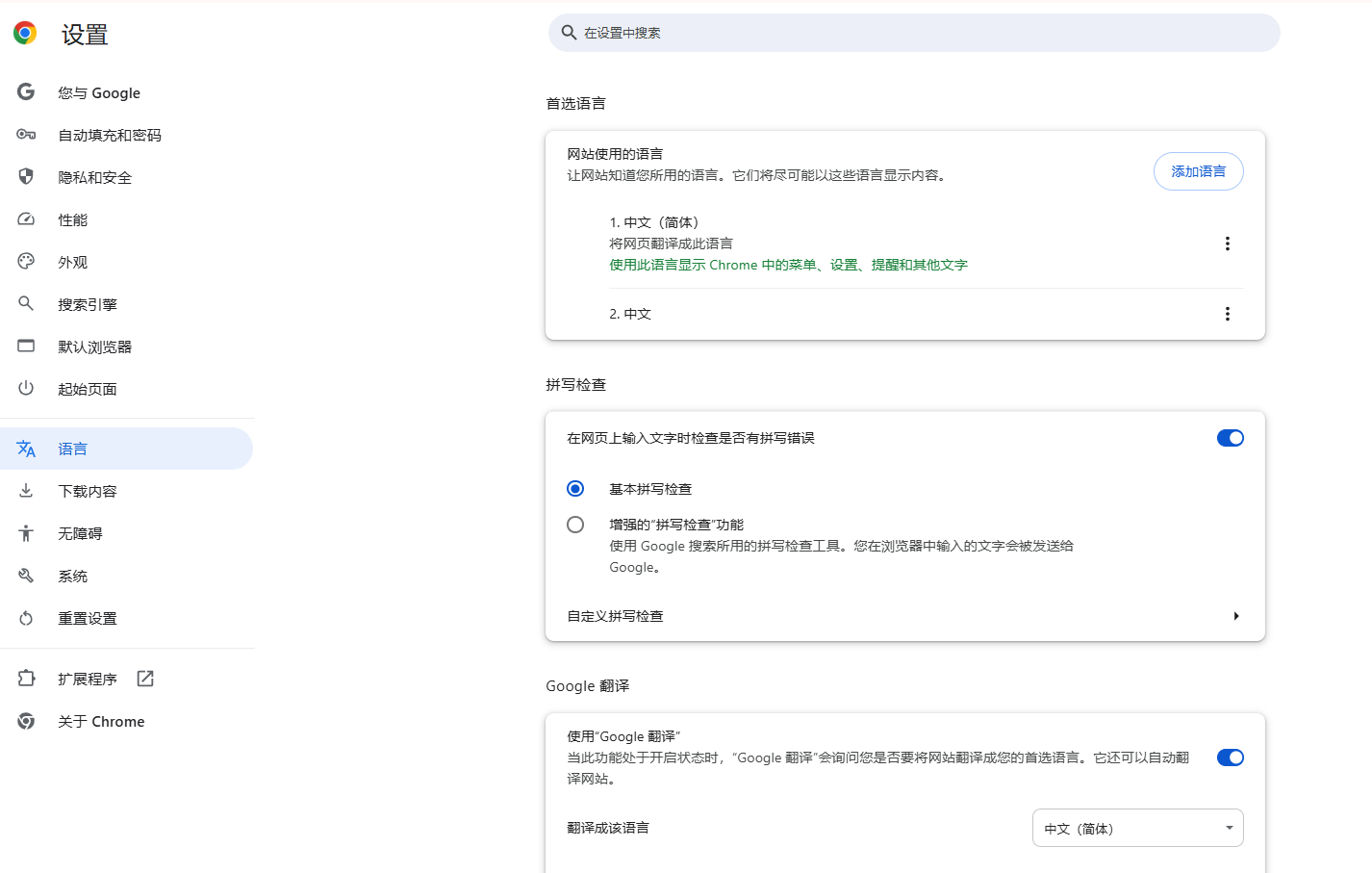Viewport: 1372px width, 873px height.
Task: Open three-dot menu for 中文（简体）
Action: pyautogui.click(x=1227, y=244)
